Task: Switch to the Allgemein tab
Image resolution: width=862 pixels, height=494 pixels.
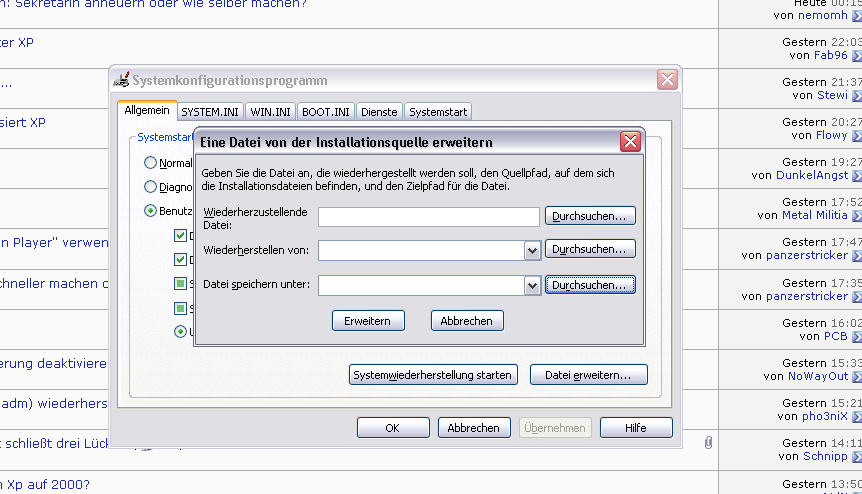Action: point(147,110)
